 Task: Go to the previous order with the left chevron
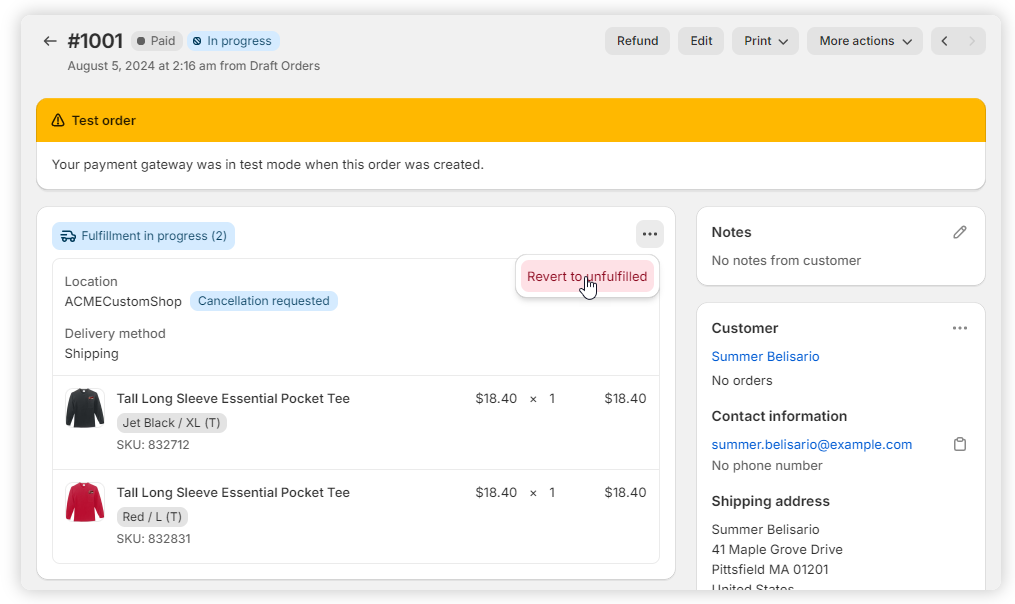945,41
